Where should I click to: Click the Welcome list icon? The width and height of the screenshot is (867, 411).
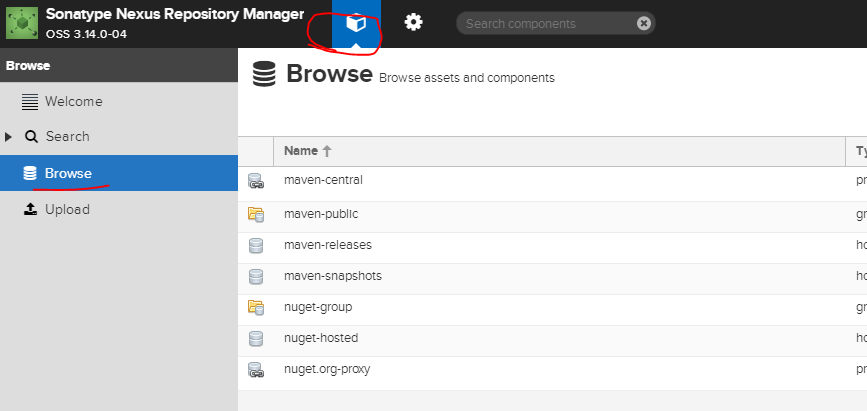[30, 102]
